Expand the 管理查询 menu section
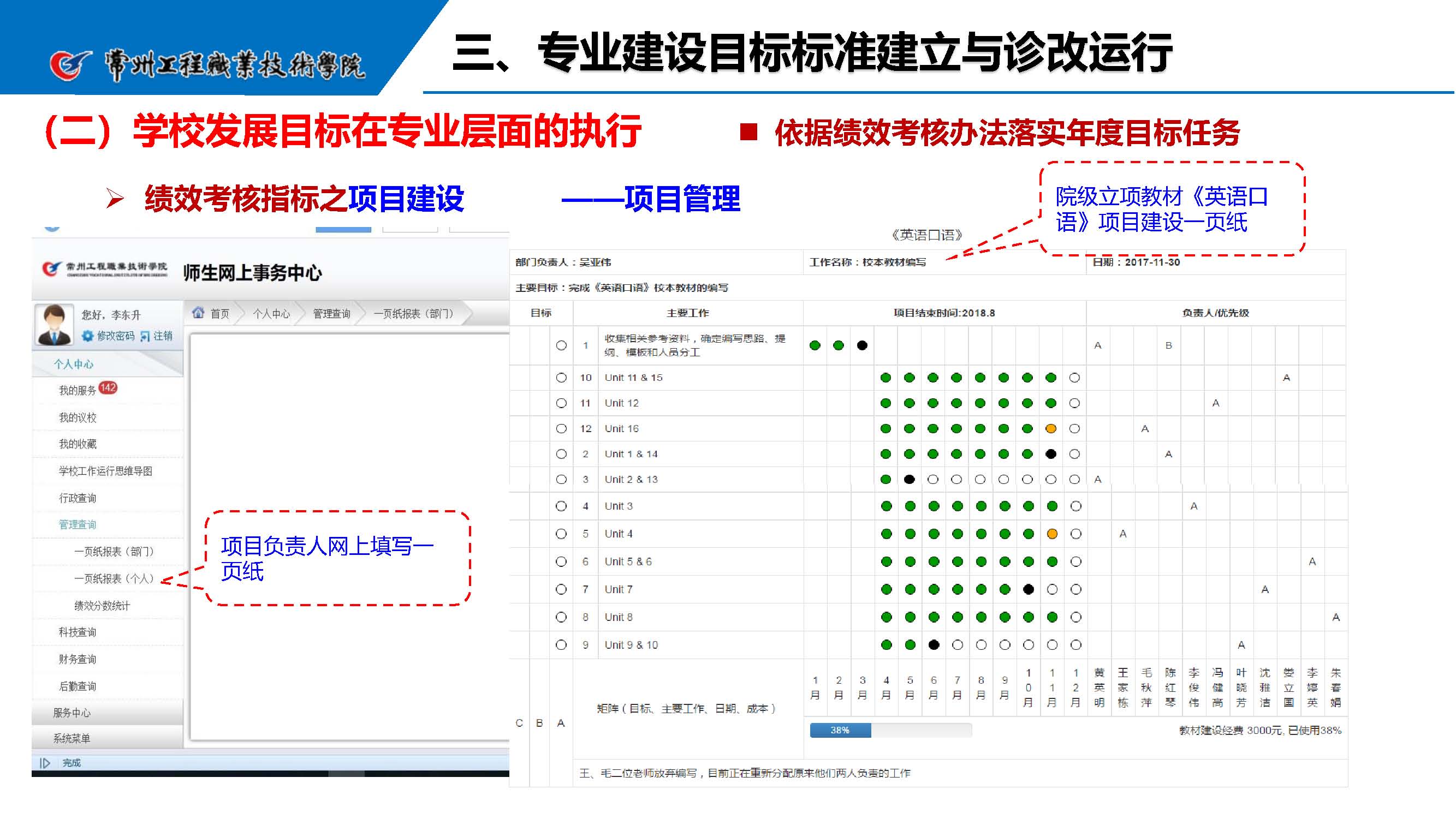The height and width of the screenshot is (819, 1456). tap(78, 525)
